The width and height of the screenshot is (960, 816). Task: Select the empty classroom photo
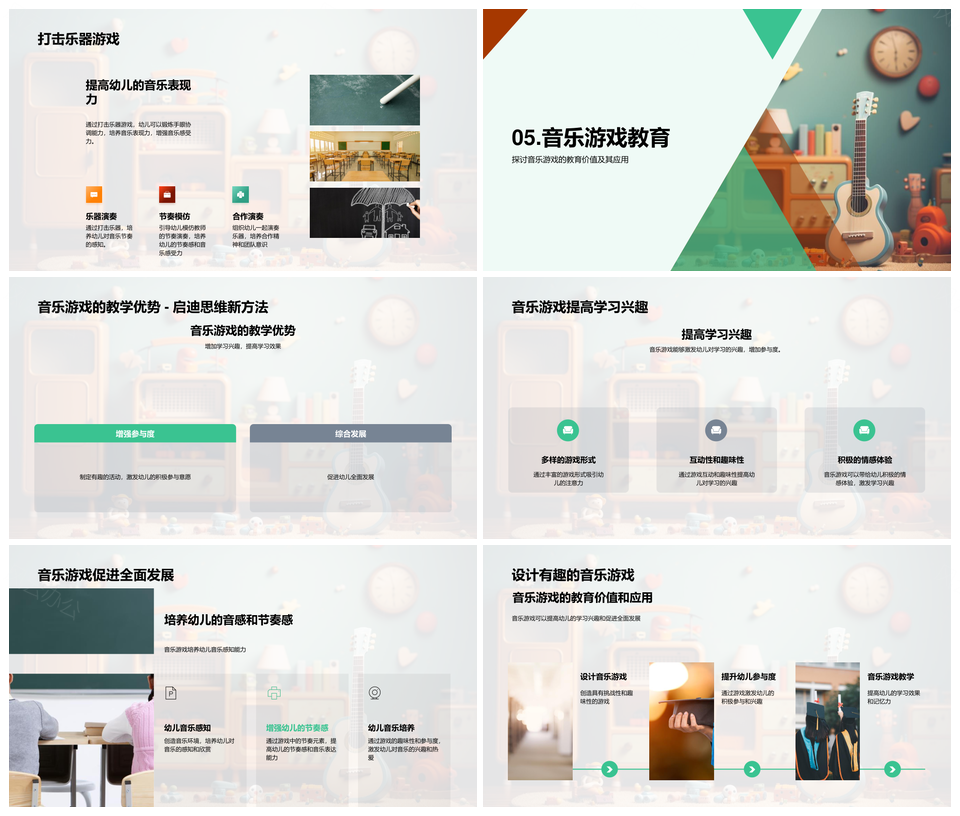[x=364, y=156]
